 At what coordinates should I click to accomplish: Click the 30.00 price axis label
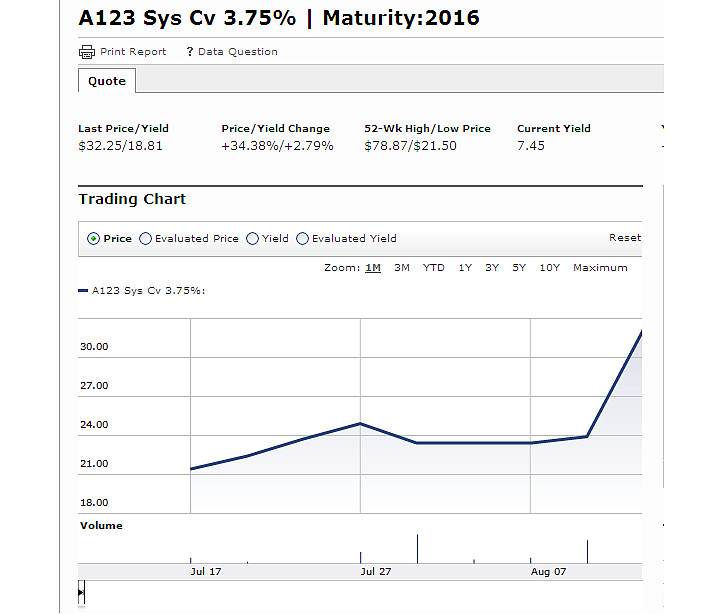point(94,347)
